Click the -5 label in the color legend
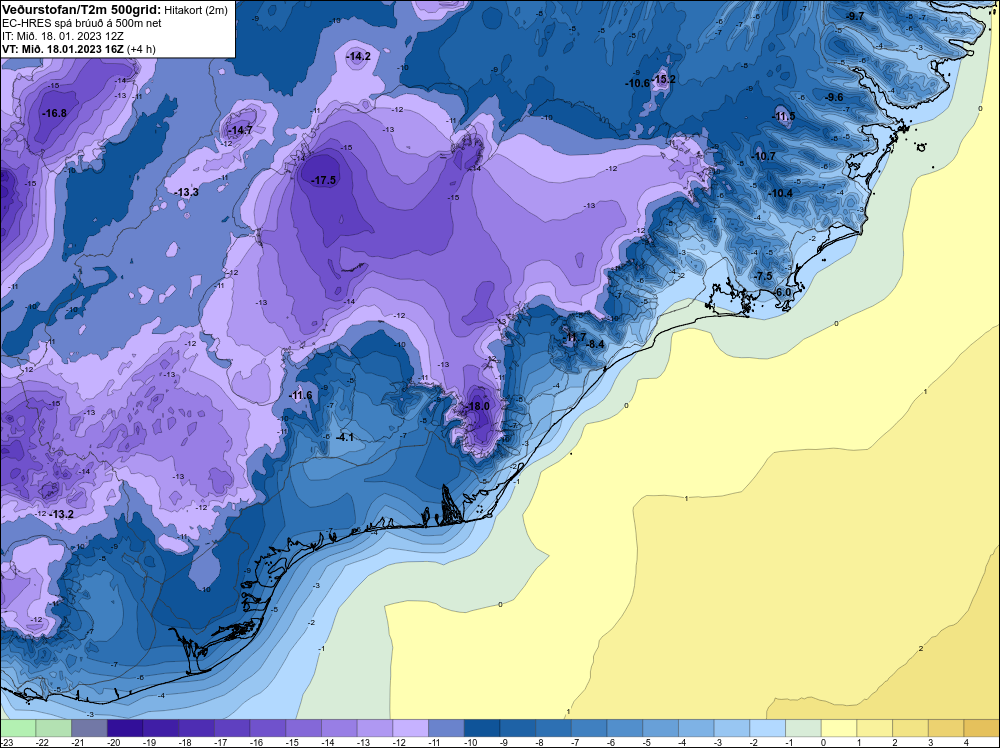1000x748 pixels. pyautogui.click(x=647, y=742)
